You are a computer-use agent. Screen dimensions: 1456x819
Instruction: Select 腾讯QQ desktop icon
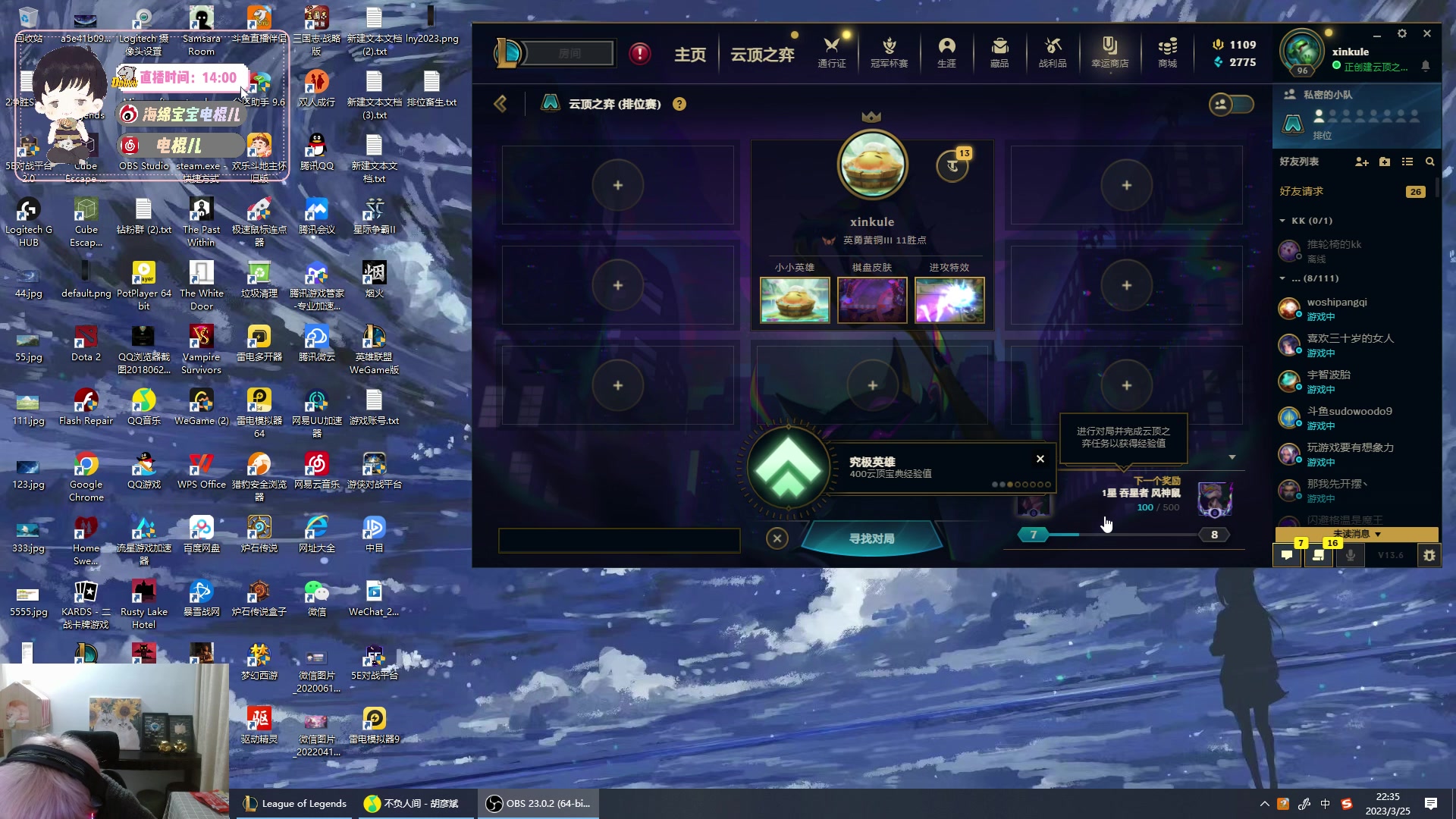pos(316,152)
